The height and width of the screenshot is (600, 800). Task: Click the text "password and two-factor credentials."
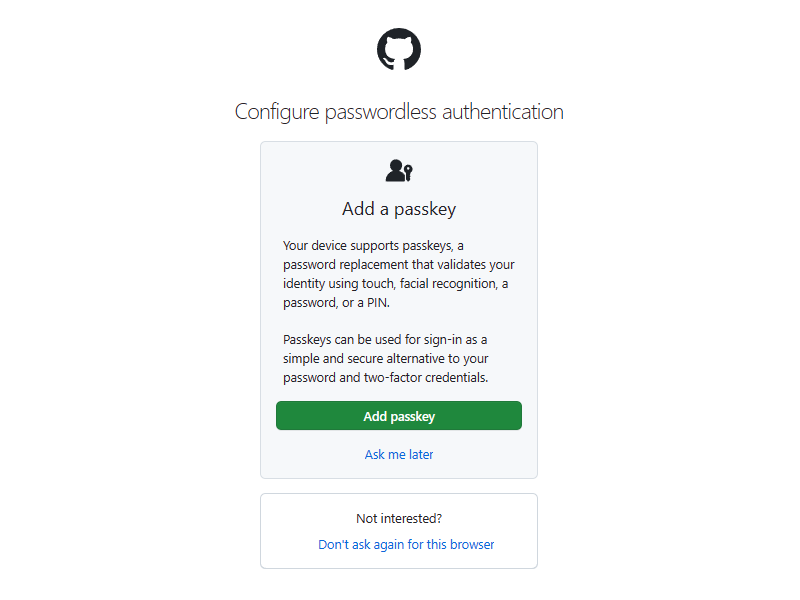(x=385, y=377)
